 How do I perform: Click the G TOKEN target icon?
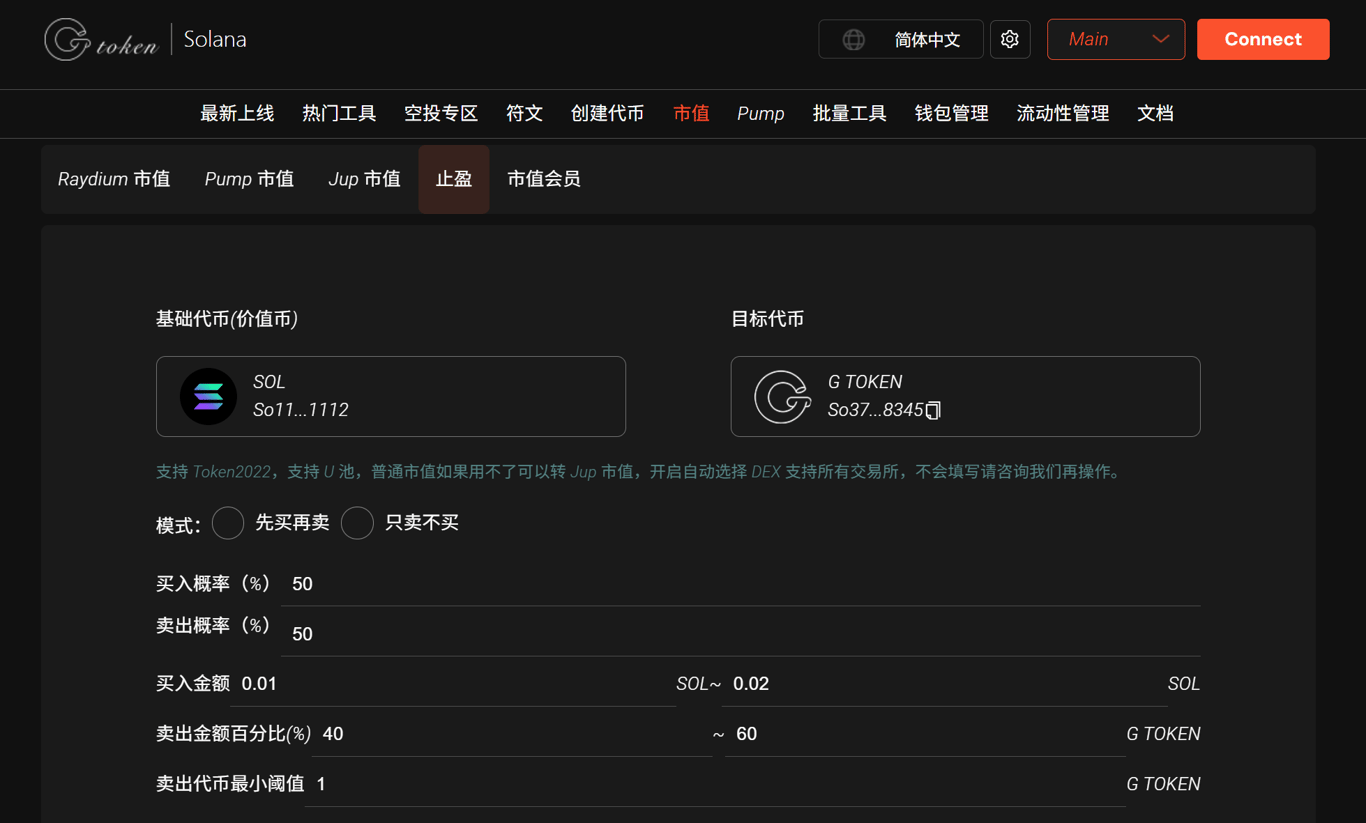tap(782, 396)
